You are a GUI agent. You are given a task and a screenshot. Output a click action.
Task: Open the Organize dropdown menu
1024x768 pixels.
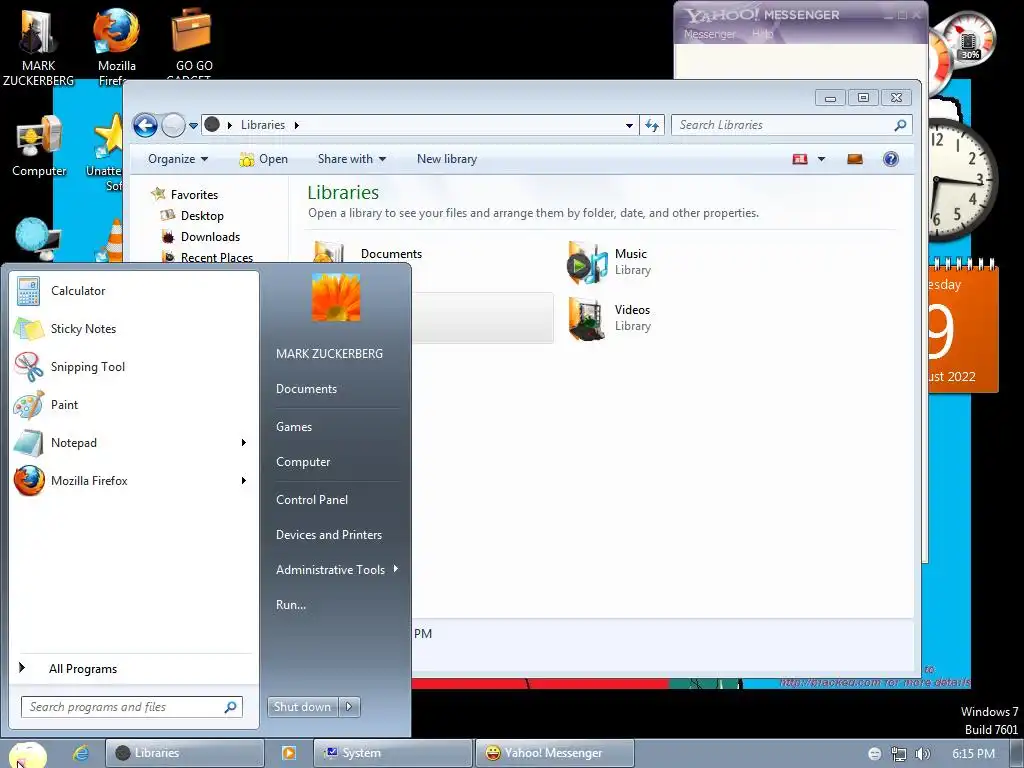pyautogui.click(x=178, y=159)
